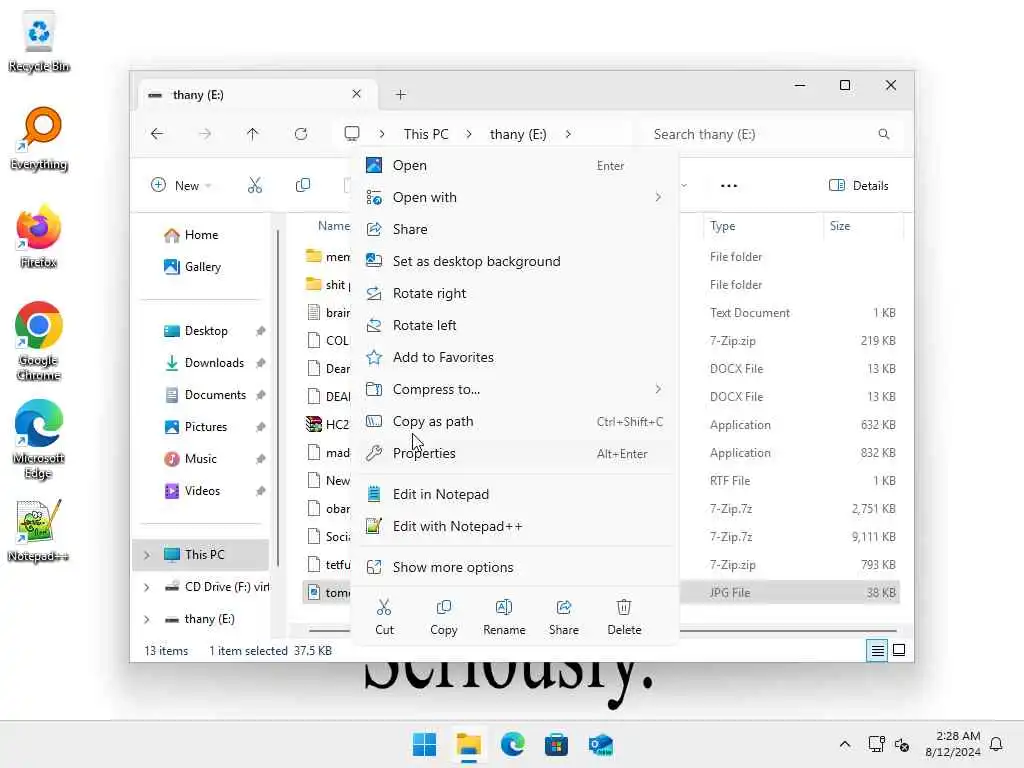1024x768 pixels.
Task: Open Microsoft Store from taskbar
Action: tap(556, 744)
